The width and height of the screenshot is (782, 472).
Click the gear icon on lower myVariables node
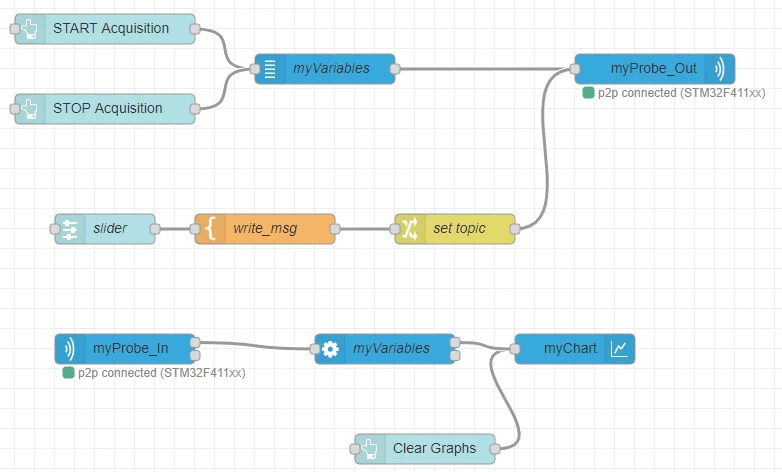click(330, 349)
